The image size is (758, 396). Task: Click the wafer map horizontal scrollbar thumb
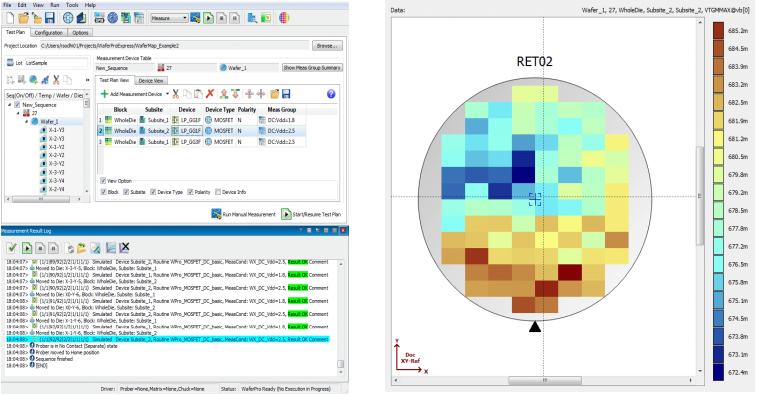pyautogui.click(x=545, y=381)
